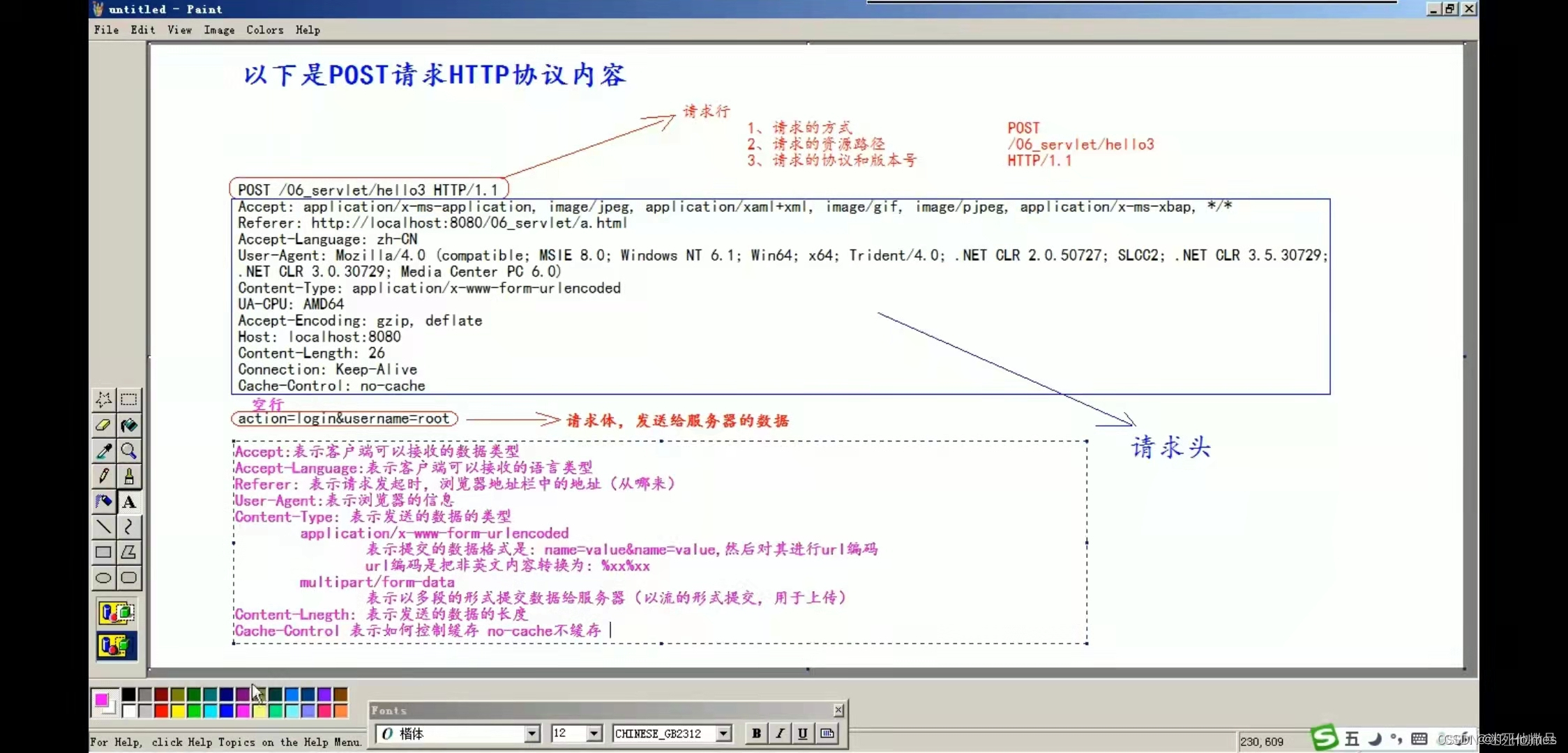Select the Eraser tool
This screenshot has height=753, width=1568.
pyautogui.click(x=104, y=425)
